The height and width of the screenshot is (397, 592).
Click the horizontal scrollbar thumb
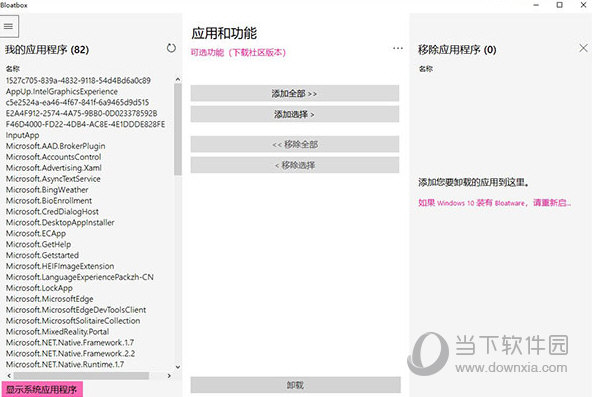tap(81, 376)
